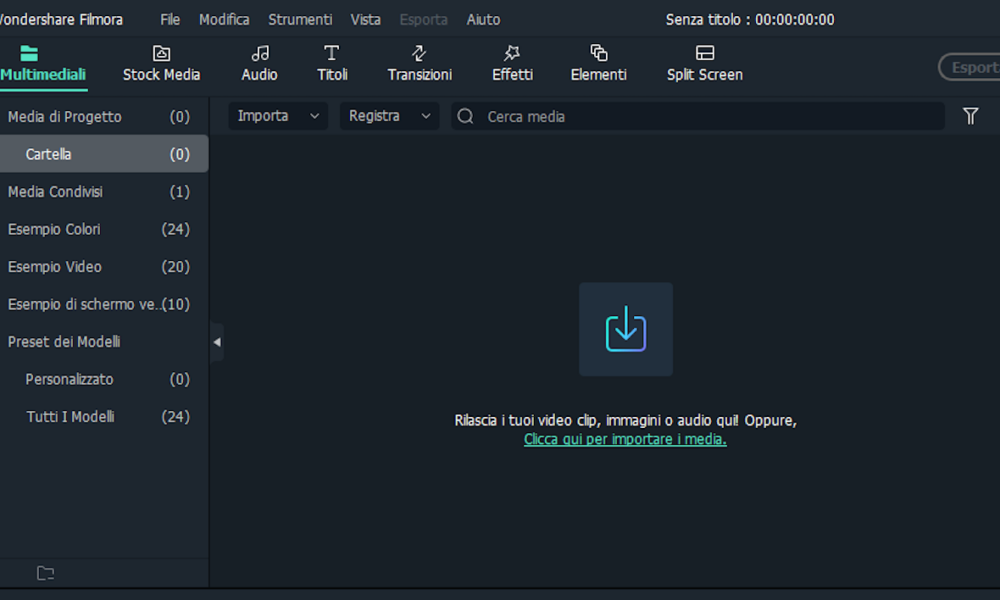Open the Transizioni panel
Screen dimensions: 1000x600
[419, 62]
